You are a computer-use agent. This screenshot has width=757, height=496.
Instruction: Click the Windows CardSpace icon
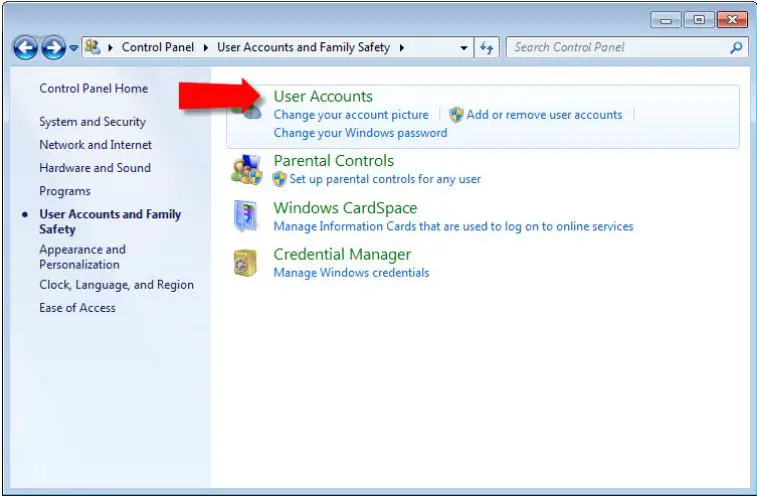coord(246,216)
